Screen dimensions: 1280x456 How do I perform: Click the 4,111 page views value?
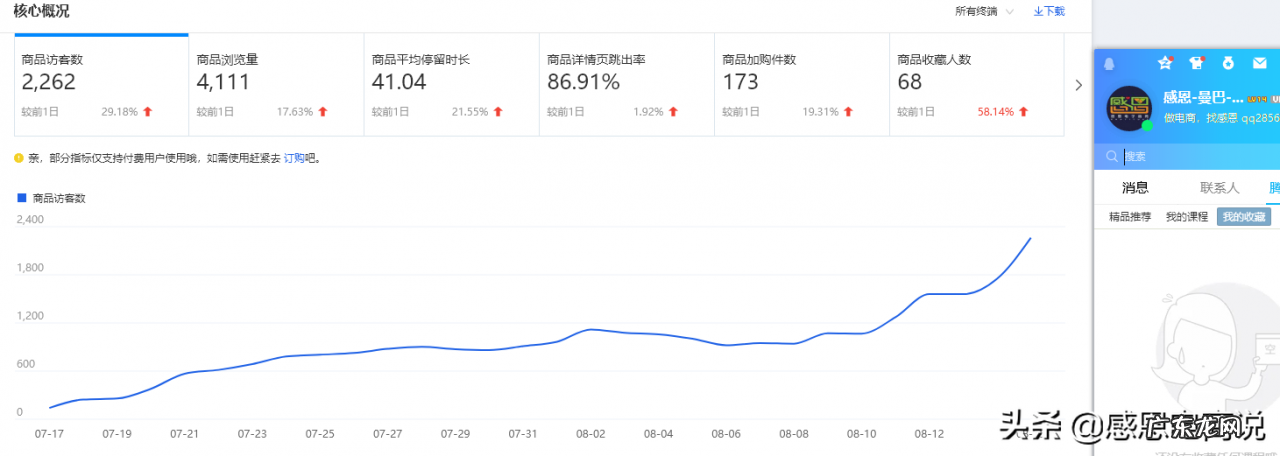coord(223,83)
